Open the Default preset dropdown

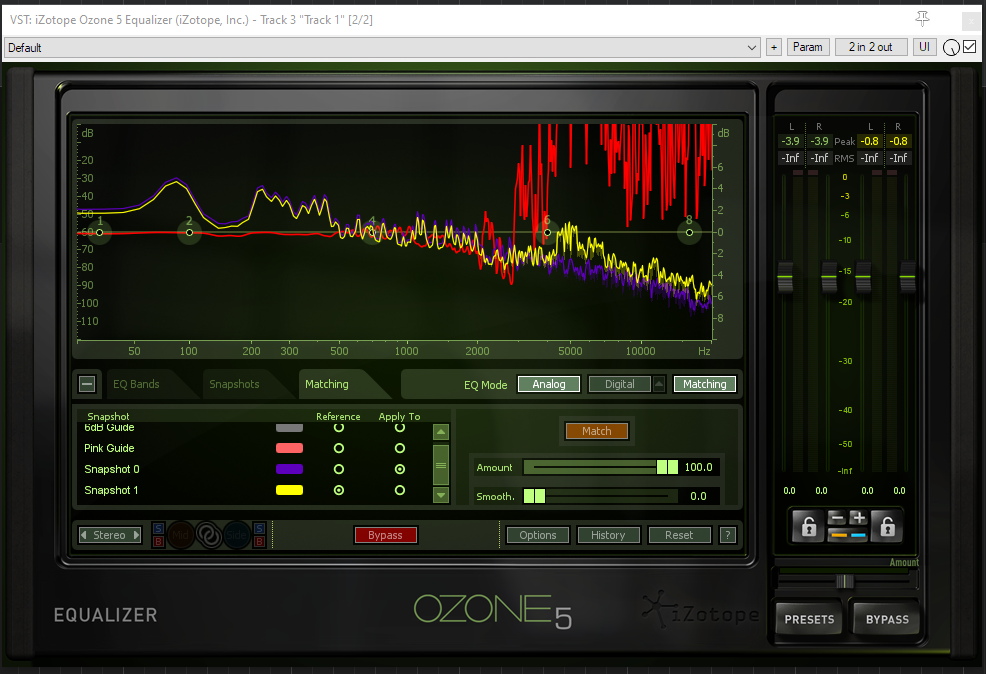383,47
